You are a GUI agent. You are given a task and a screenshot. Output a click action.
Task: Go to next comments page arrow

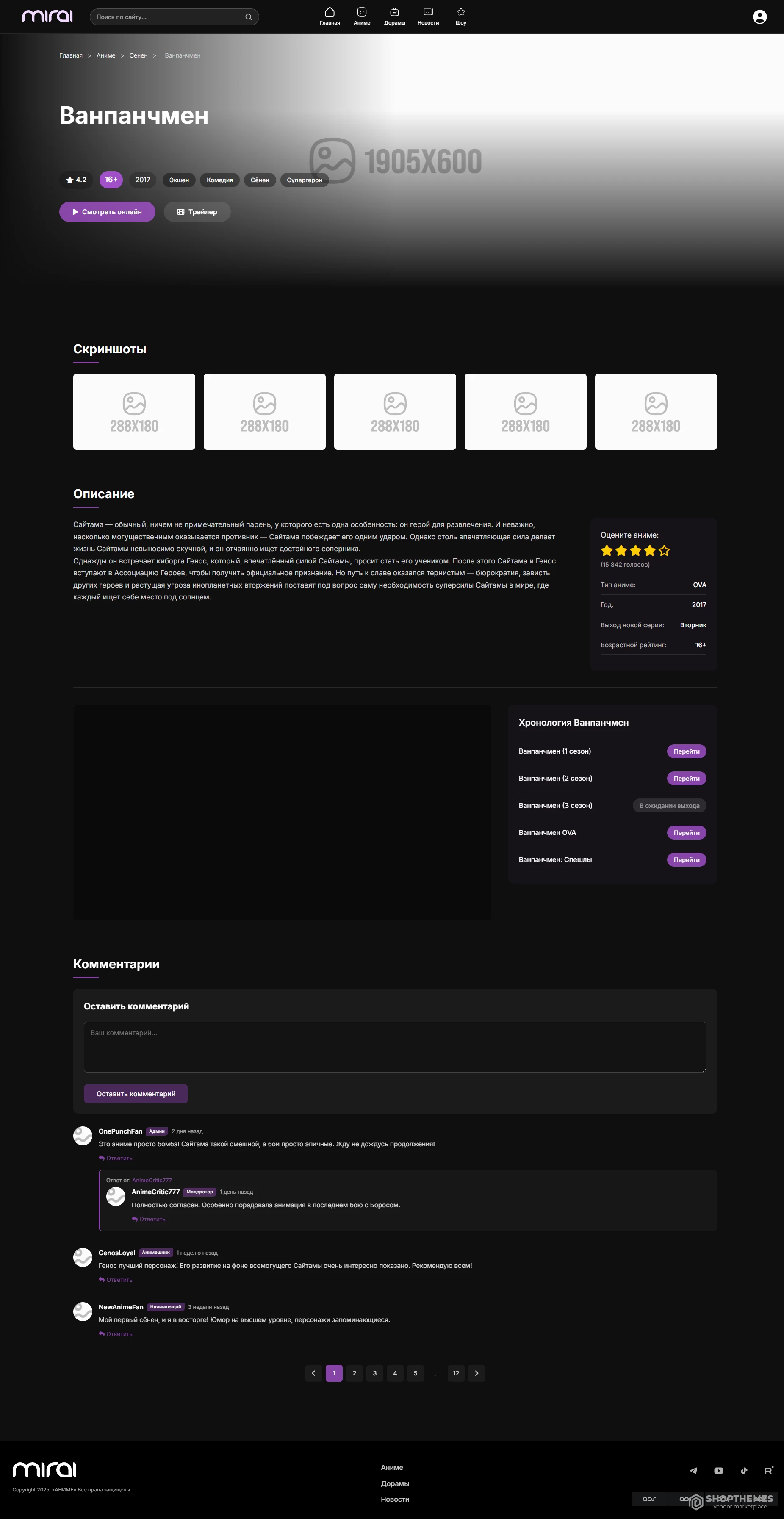tap(476, 1373)
